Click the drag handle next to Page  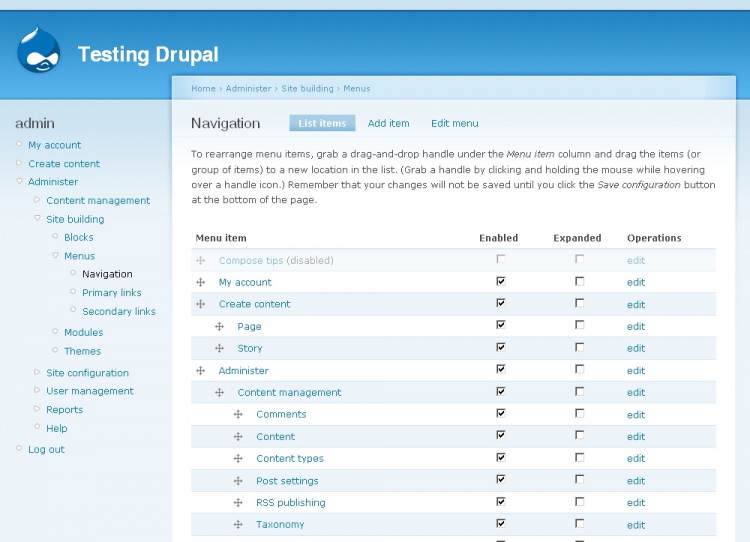click(x=219, y=327)
